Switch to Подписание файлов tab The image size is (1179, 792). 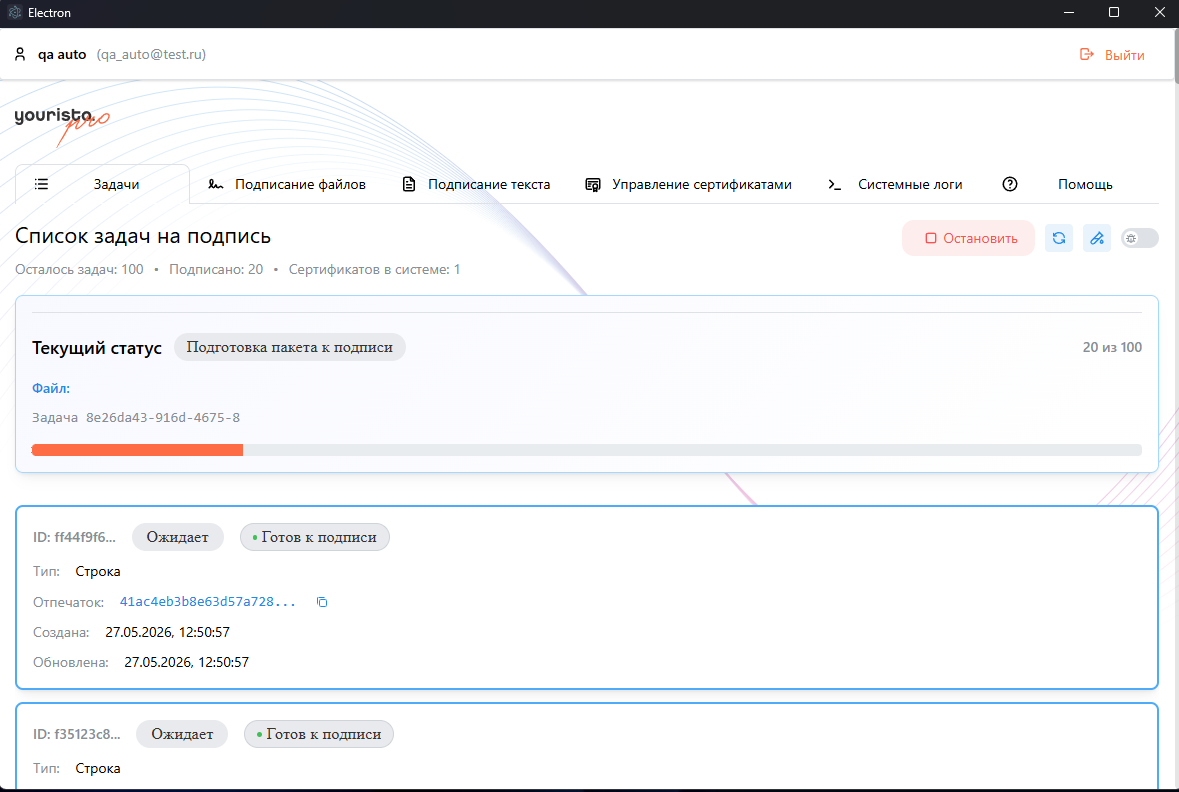coord(287,184)
